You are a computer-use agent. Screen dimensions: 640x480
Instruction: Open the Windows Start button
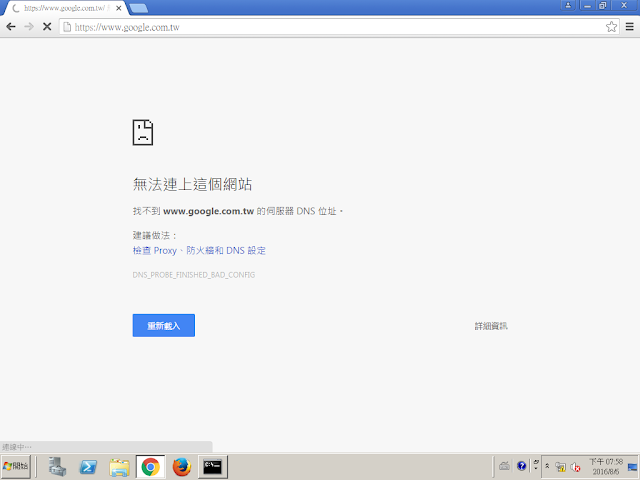coord(16,466)
